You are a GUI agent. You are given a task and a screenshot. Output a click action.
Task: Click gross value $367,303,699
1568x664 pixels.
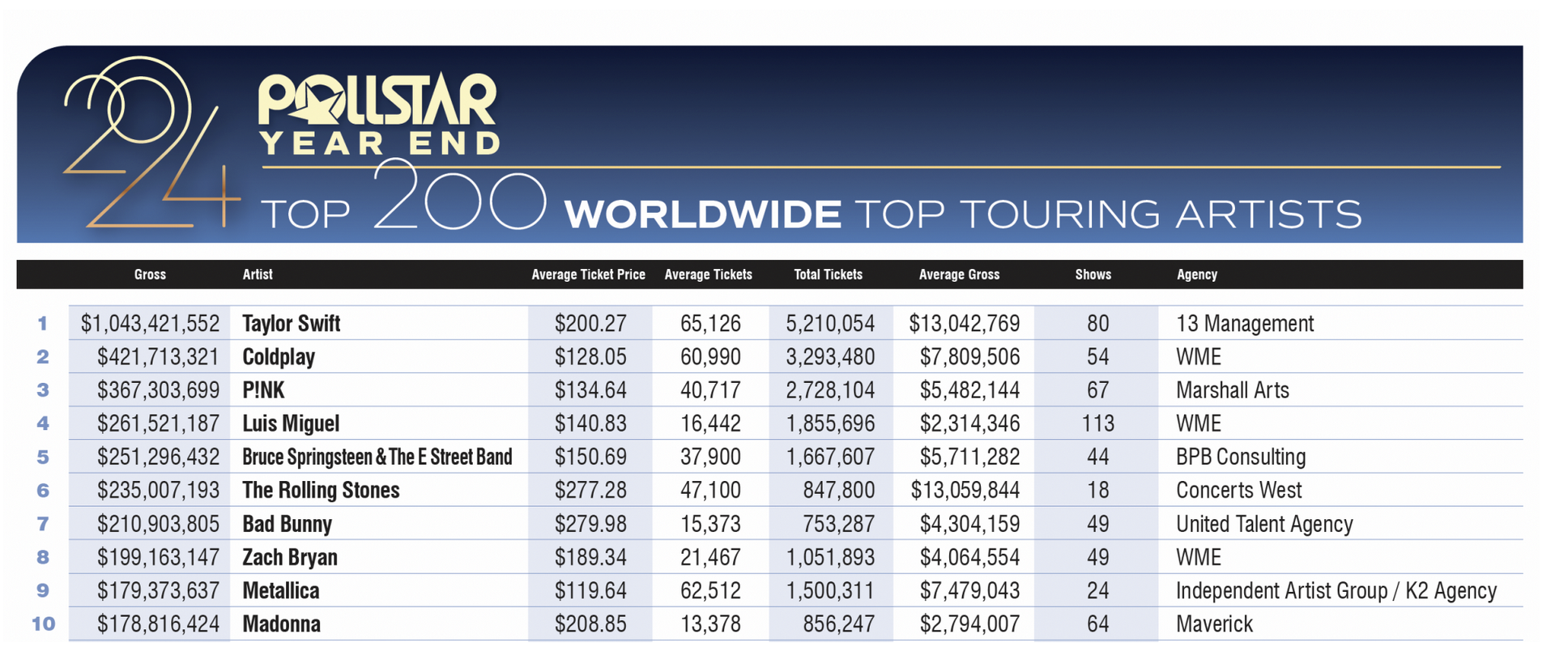(158, 390)
